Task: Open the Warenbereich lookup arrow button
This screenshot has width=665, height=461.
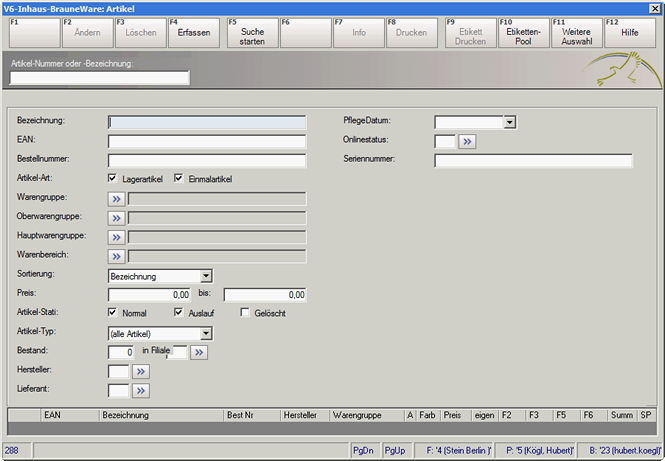Action: click(x=117, y=256)
